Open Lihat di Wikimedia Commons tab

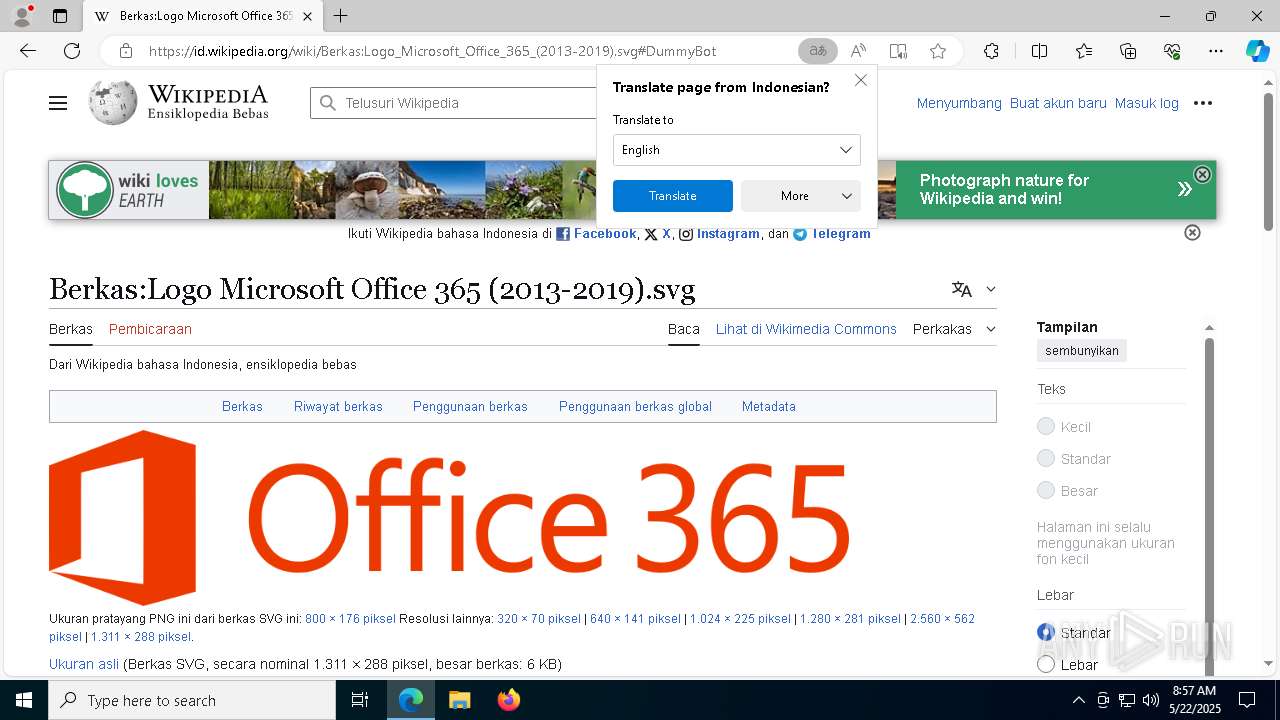click(806, 329)
